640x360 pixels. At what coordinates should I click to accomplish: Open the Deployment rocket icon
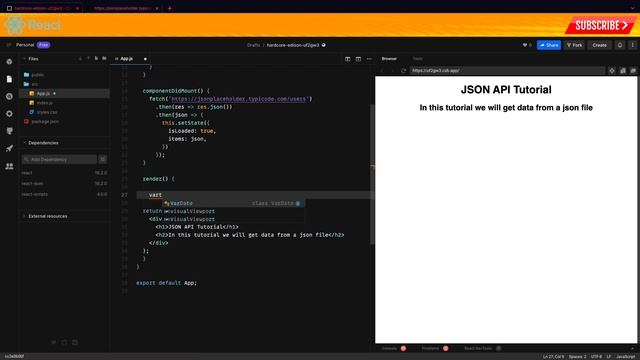coord(9,149)
